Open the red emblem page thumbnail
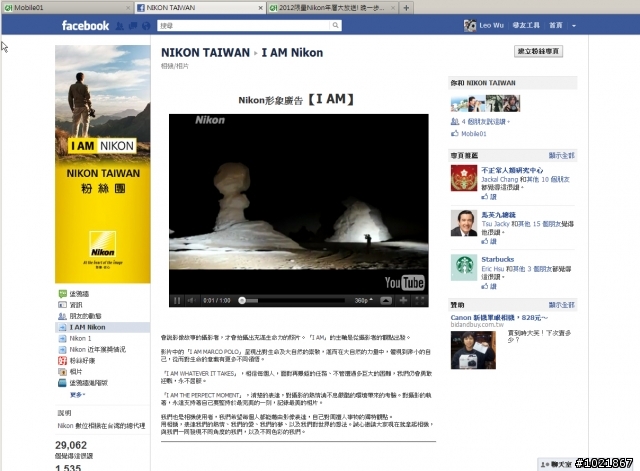Screen dimensions: 640x471 (x=464, y=178)
